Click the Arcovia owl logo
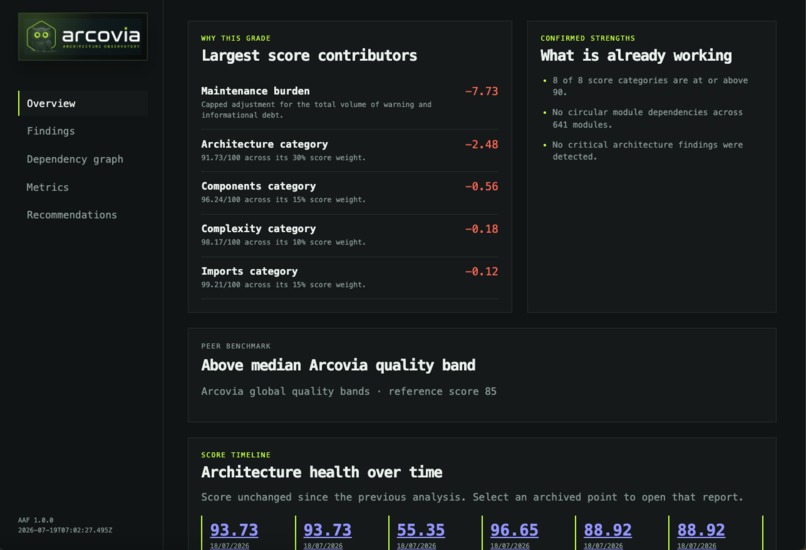806x550 pixels. pos(83,36)
